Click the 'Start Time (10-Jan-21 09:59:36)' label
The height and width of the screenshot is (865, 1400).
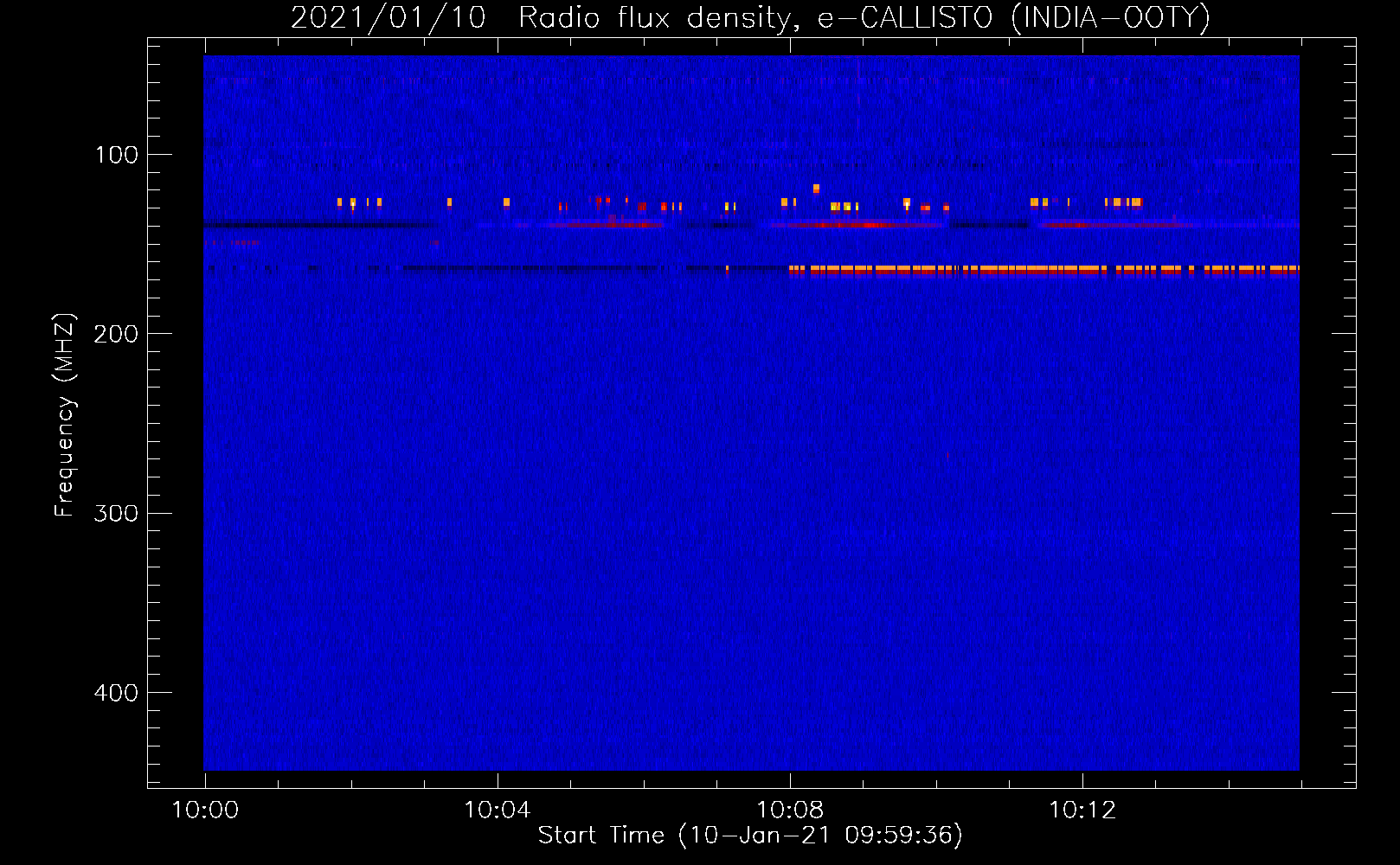pos(750,835)
